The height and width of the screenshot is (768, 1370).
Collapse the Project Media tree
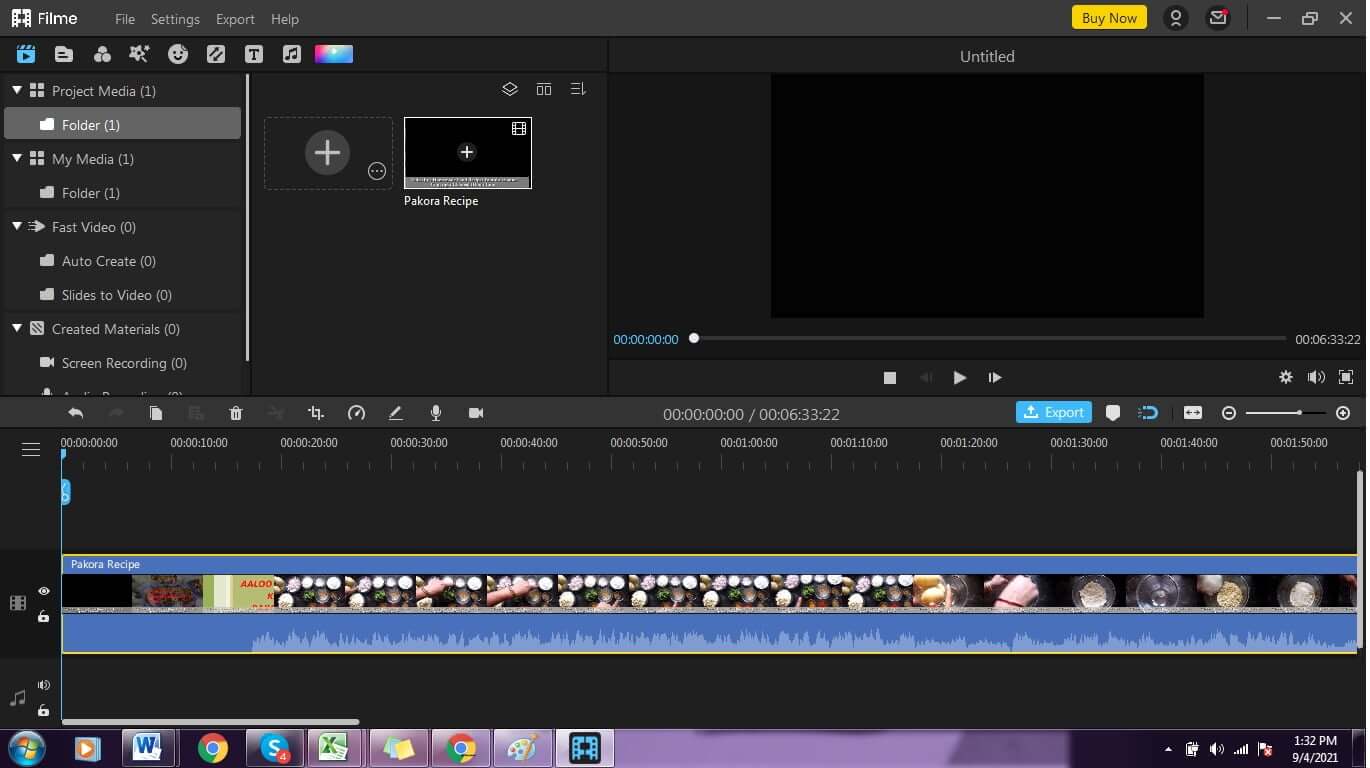[17, 90]
